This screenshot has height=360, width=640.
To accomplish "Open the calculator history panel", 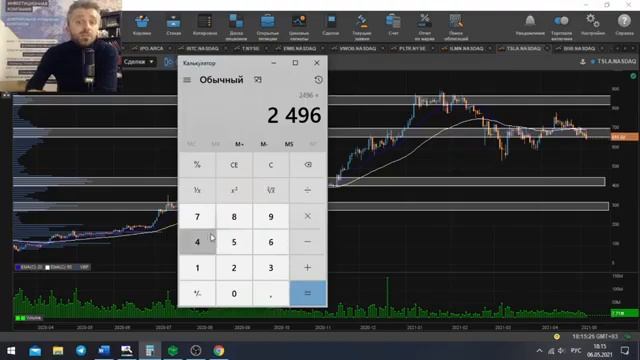I will tap(318, 80).
